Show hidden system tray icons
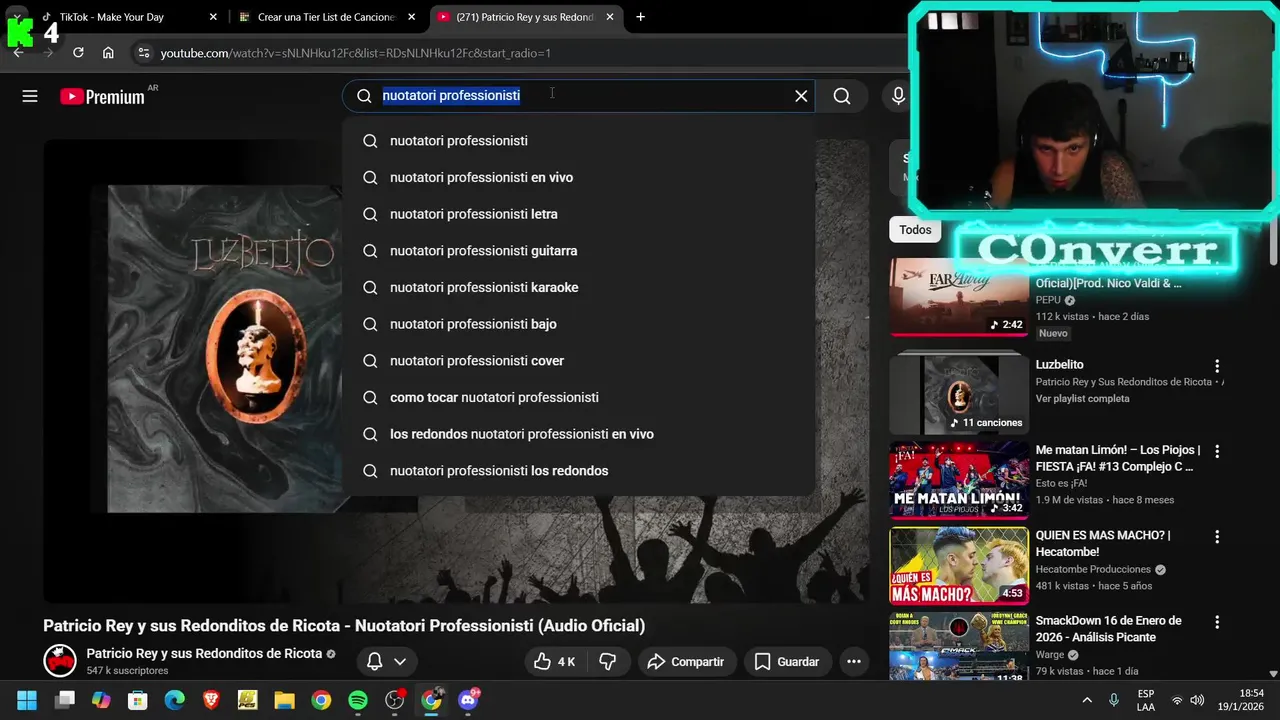1280x720 pixels. click(1087, 700)
